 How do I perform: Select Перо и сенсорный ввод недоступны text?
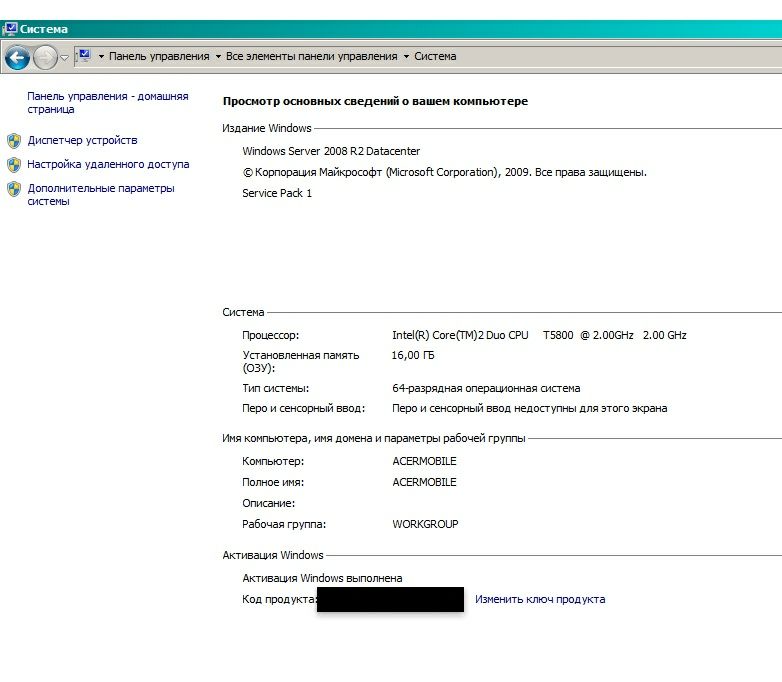click(x=530, y=408)
